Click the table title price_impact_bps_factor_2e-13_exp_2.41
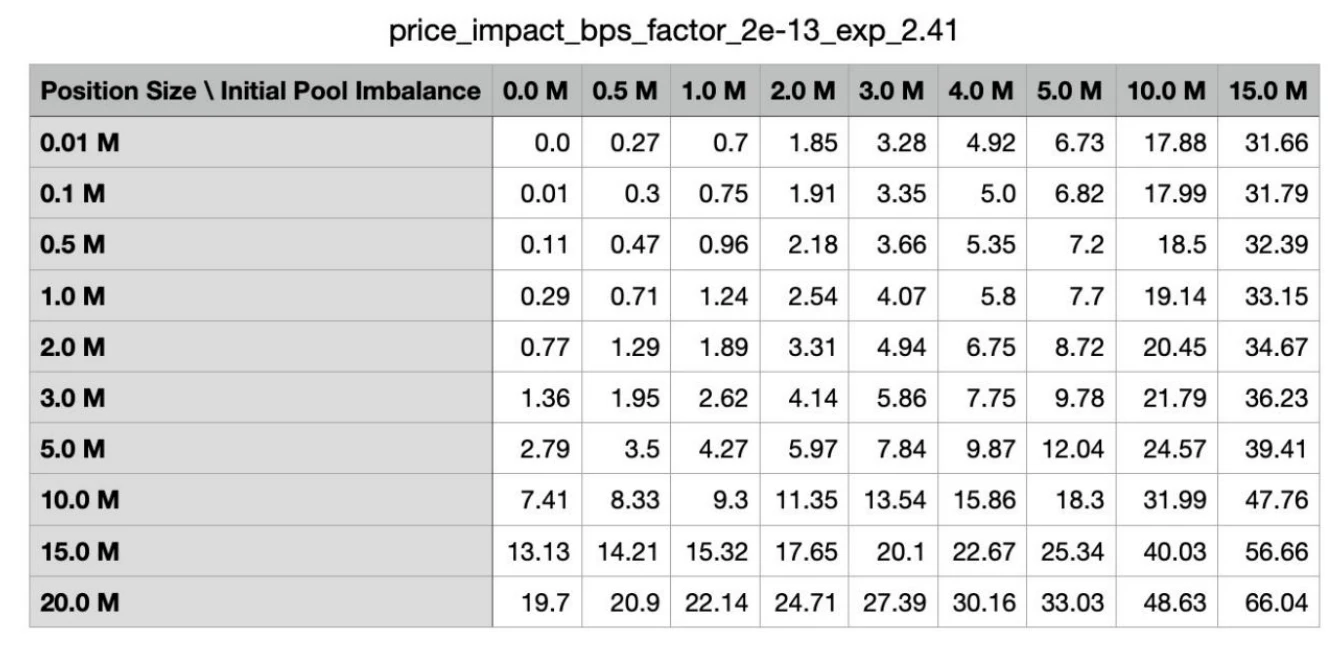This screenshot has width=1341, height=652. coord(670,33)
